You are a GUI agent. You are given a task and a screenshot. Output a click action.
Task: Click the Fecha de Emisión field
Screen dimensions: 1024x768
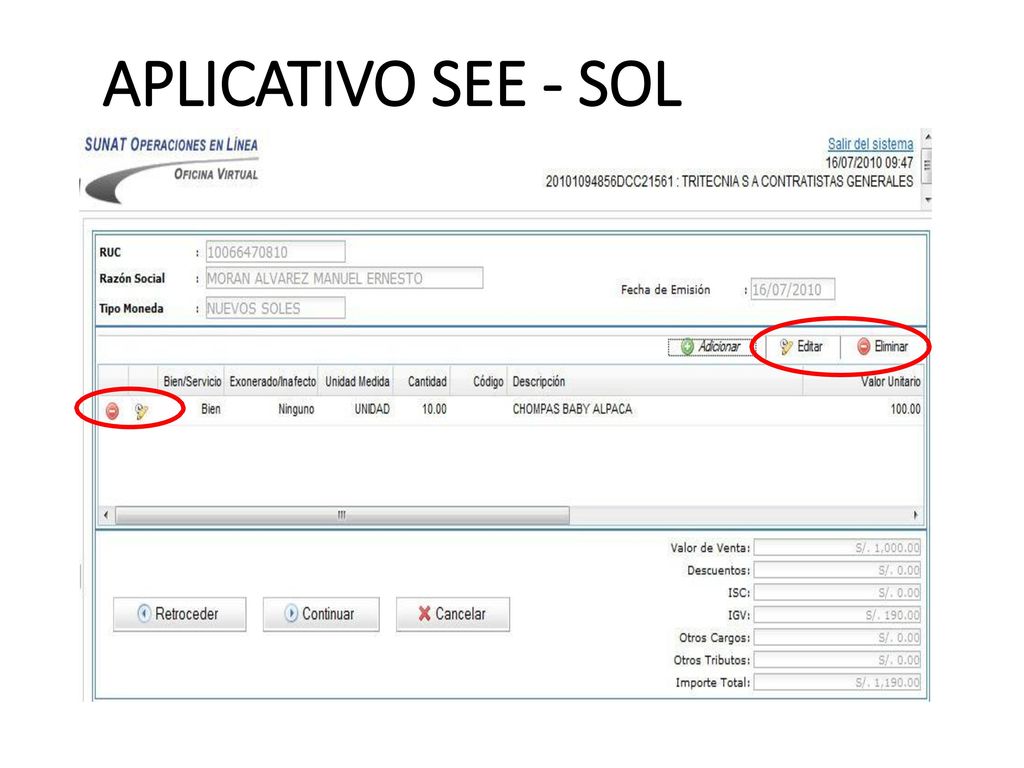pos(793,289)
